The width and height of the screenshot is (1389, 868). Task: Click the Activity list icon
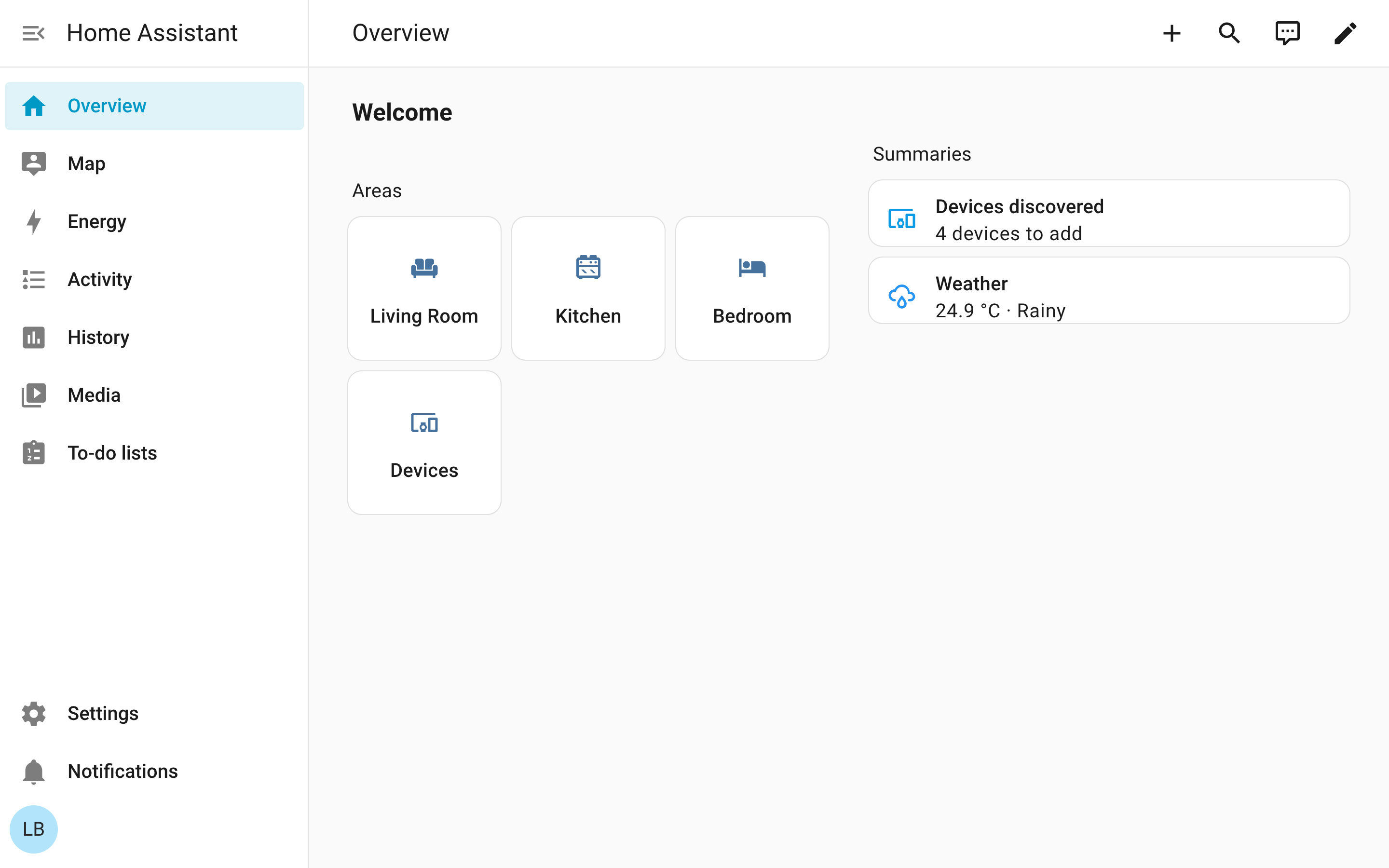(34, 280)
